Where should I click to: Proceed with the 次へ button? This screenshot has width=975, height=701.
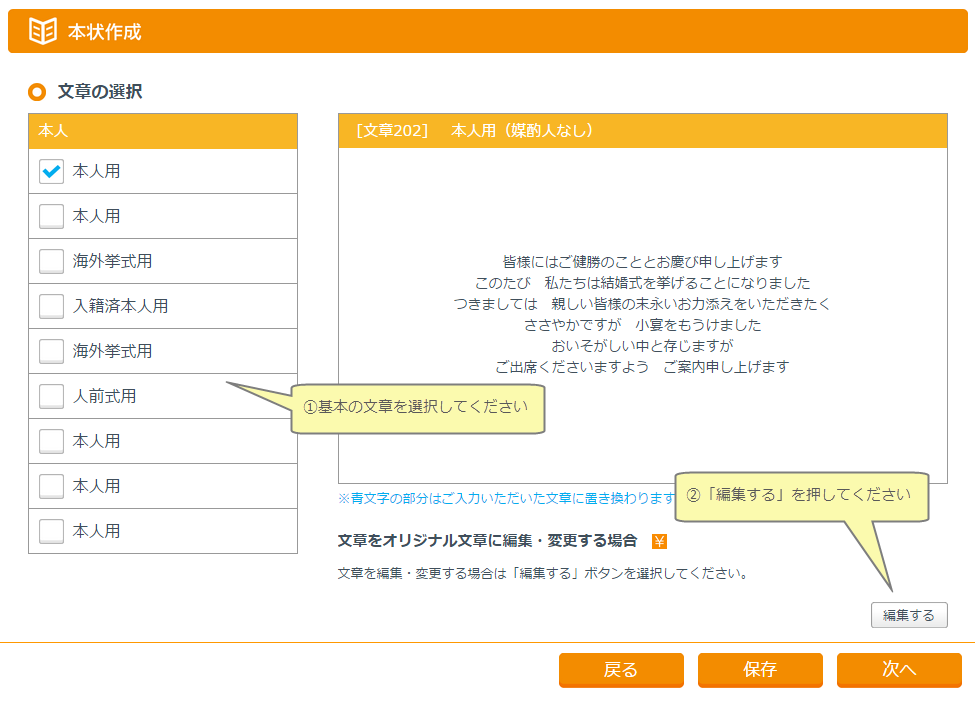tap(899, 670)
